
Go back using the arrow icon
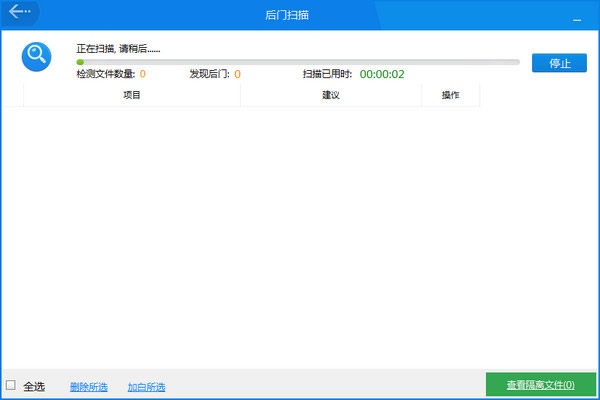[x=19, y=12]
